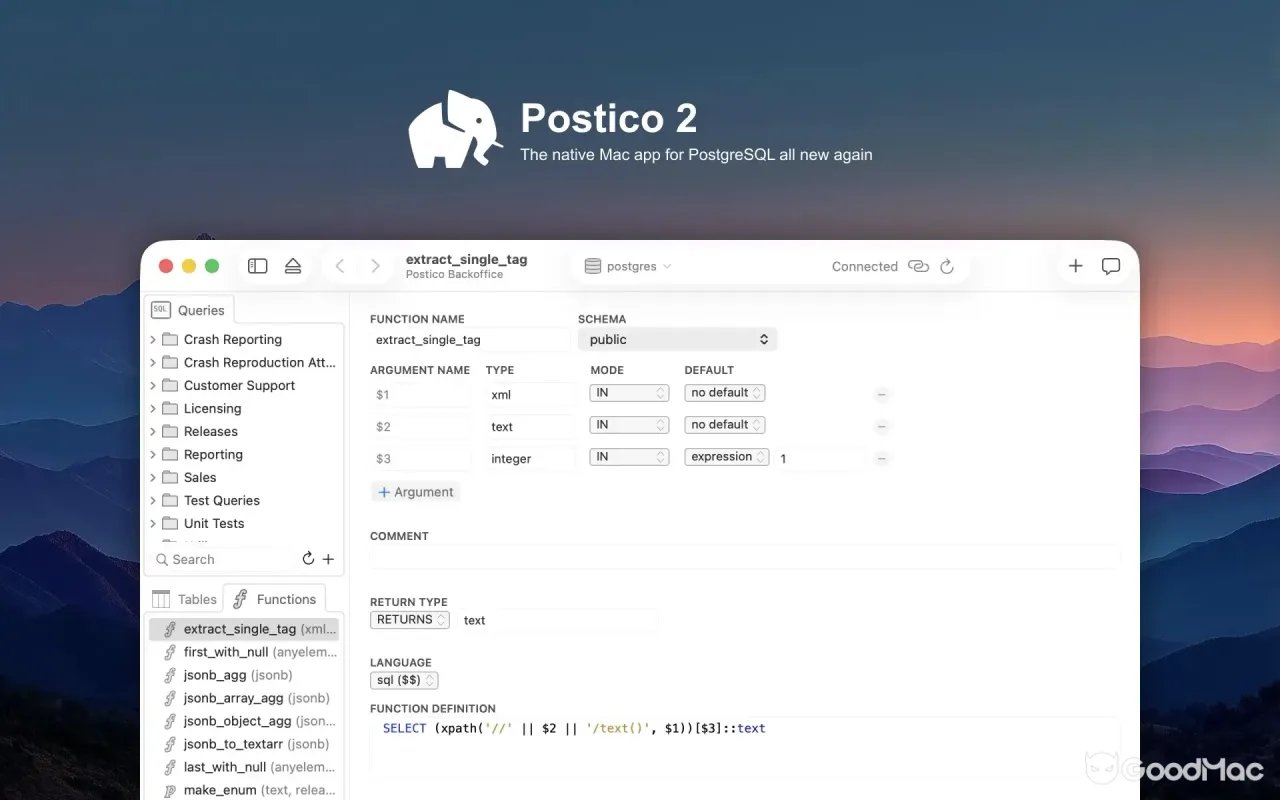Select the last_with_null function
This screenshot has height=800, width=1280.
coord(244,767)
